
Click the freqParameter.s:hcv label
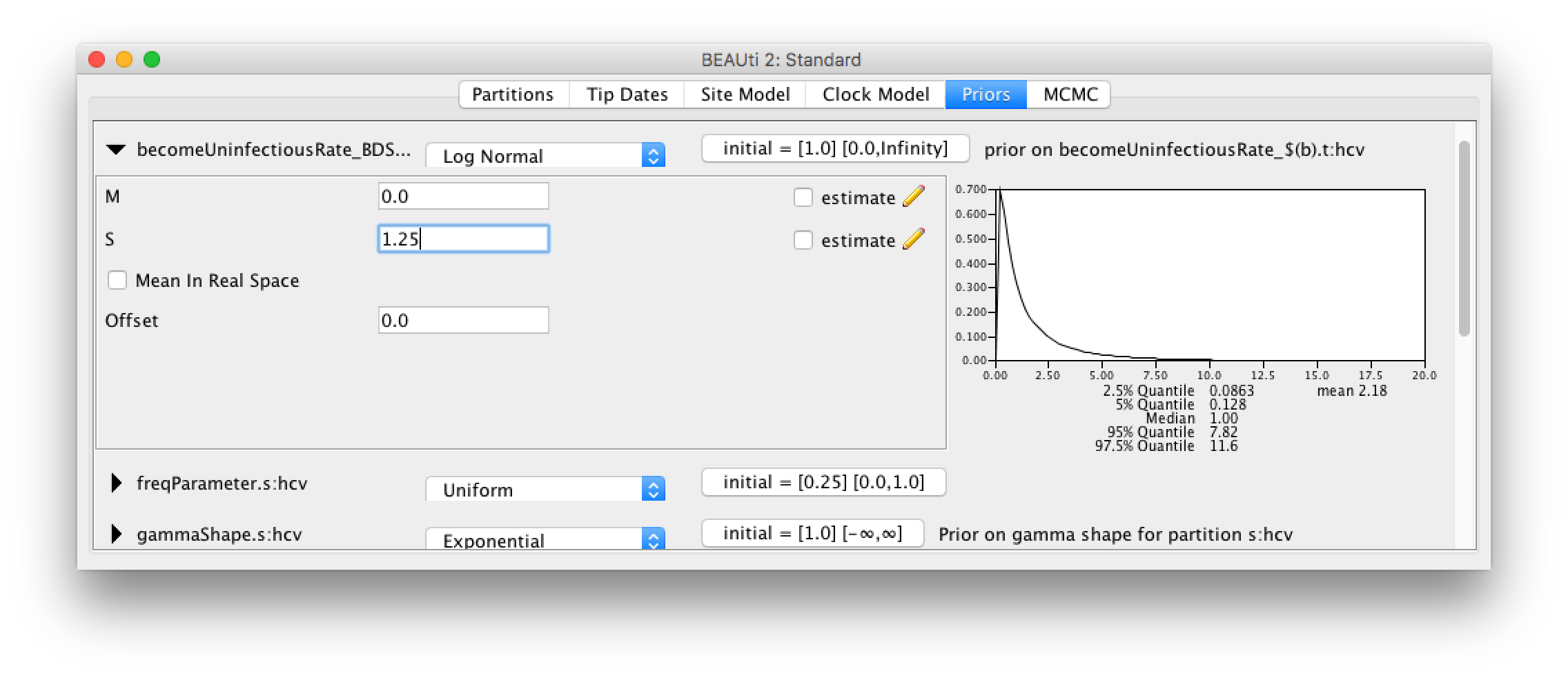pos(222,483)
